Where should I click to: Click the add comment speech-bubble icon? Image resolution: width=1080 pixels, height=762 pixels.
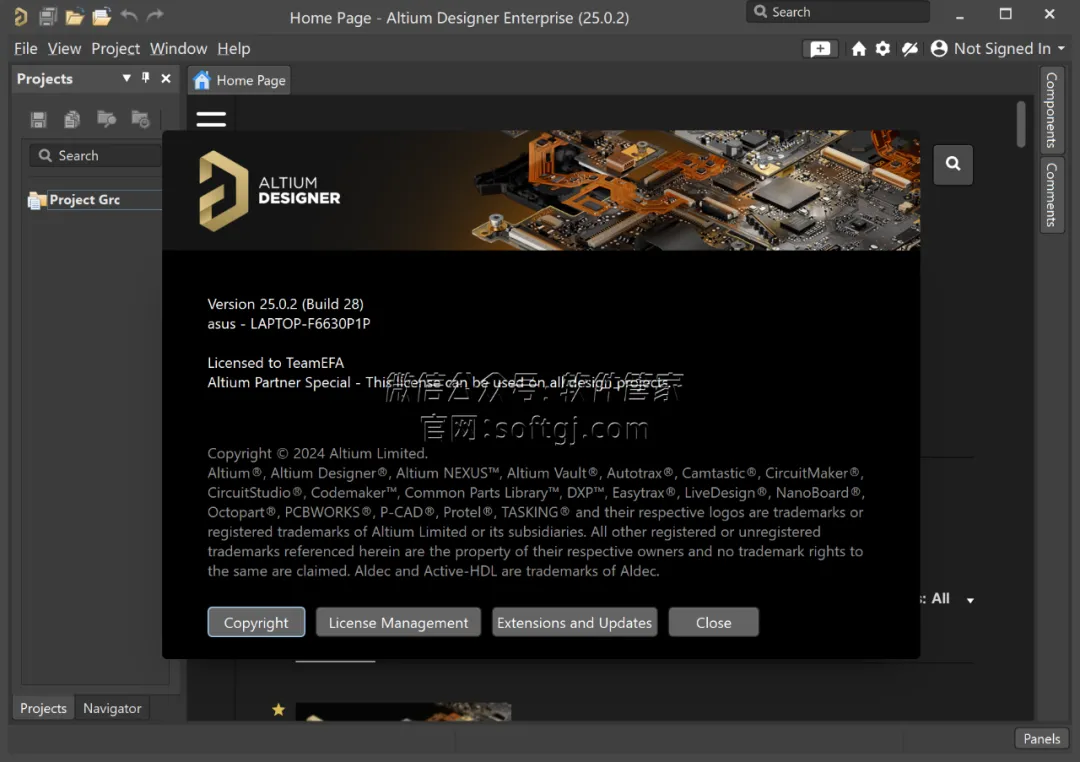(x=820, y=49)
